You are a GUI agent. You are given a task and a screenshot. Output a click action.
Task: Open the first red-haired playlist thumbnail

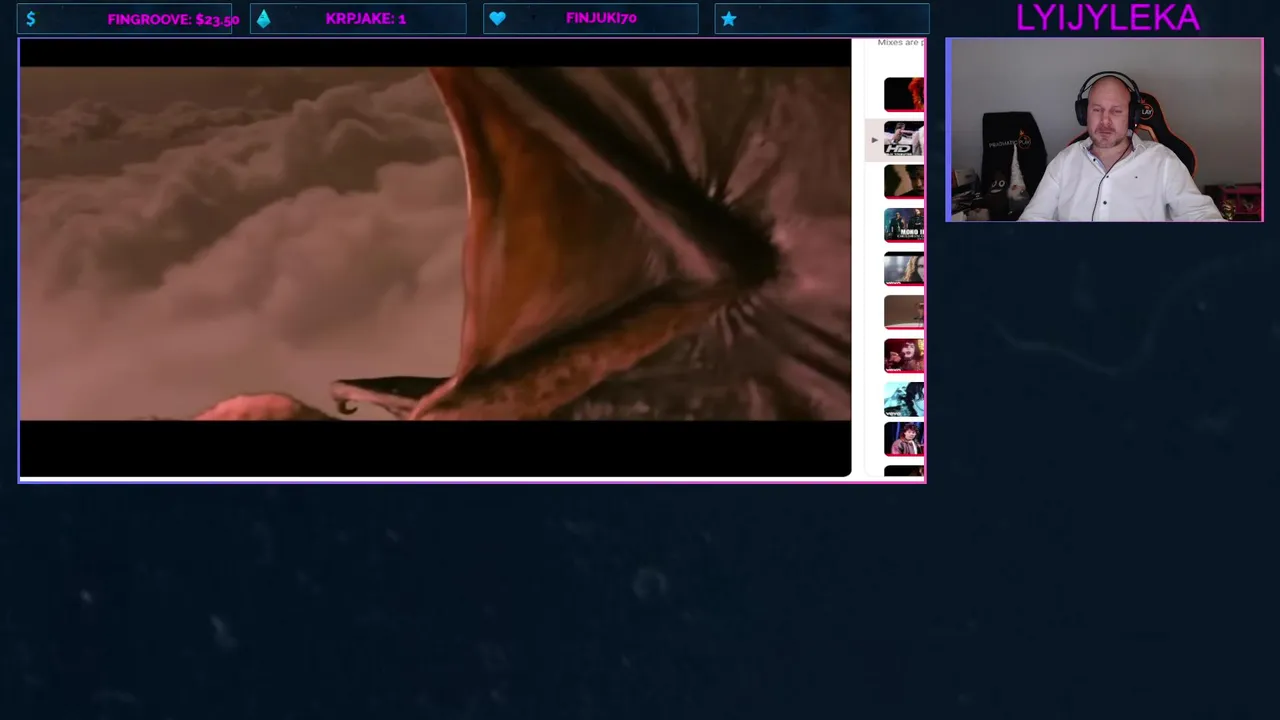point(904,94)
